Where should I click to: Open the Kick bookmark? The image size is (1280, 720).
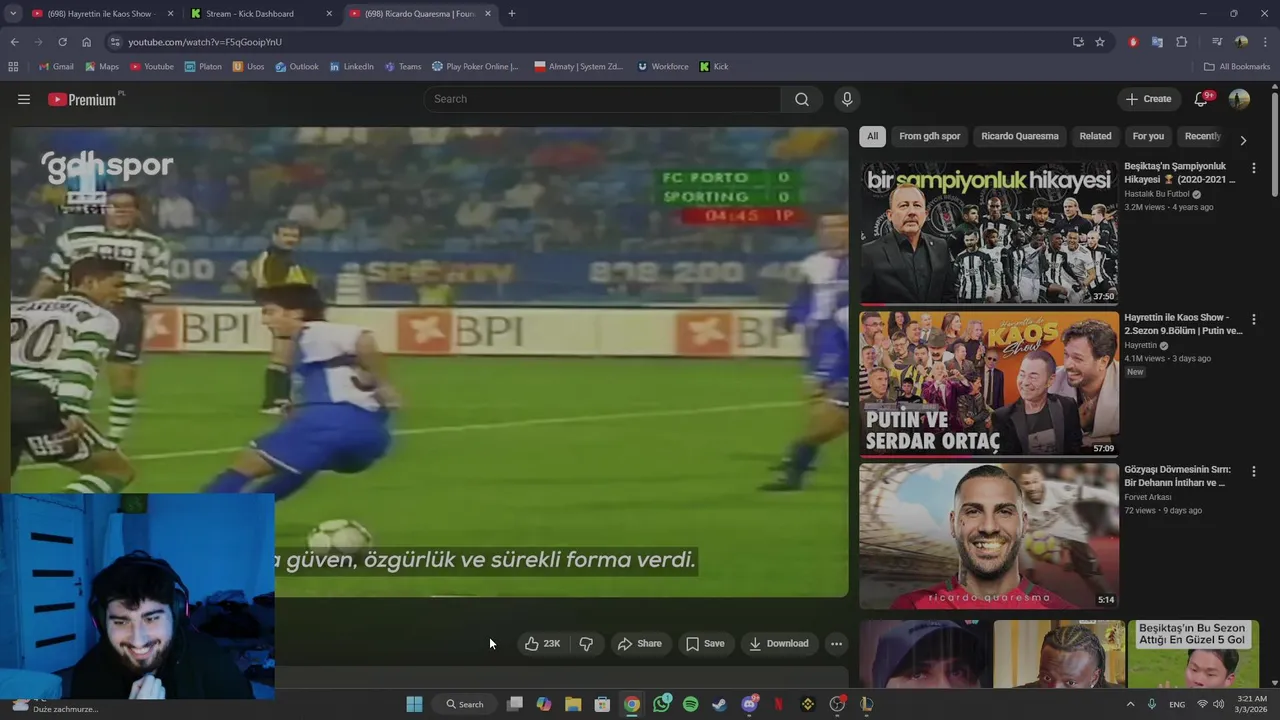pyautogui.click(x=714, y=67)
